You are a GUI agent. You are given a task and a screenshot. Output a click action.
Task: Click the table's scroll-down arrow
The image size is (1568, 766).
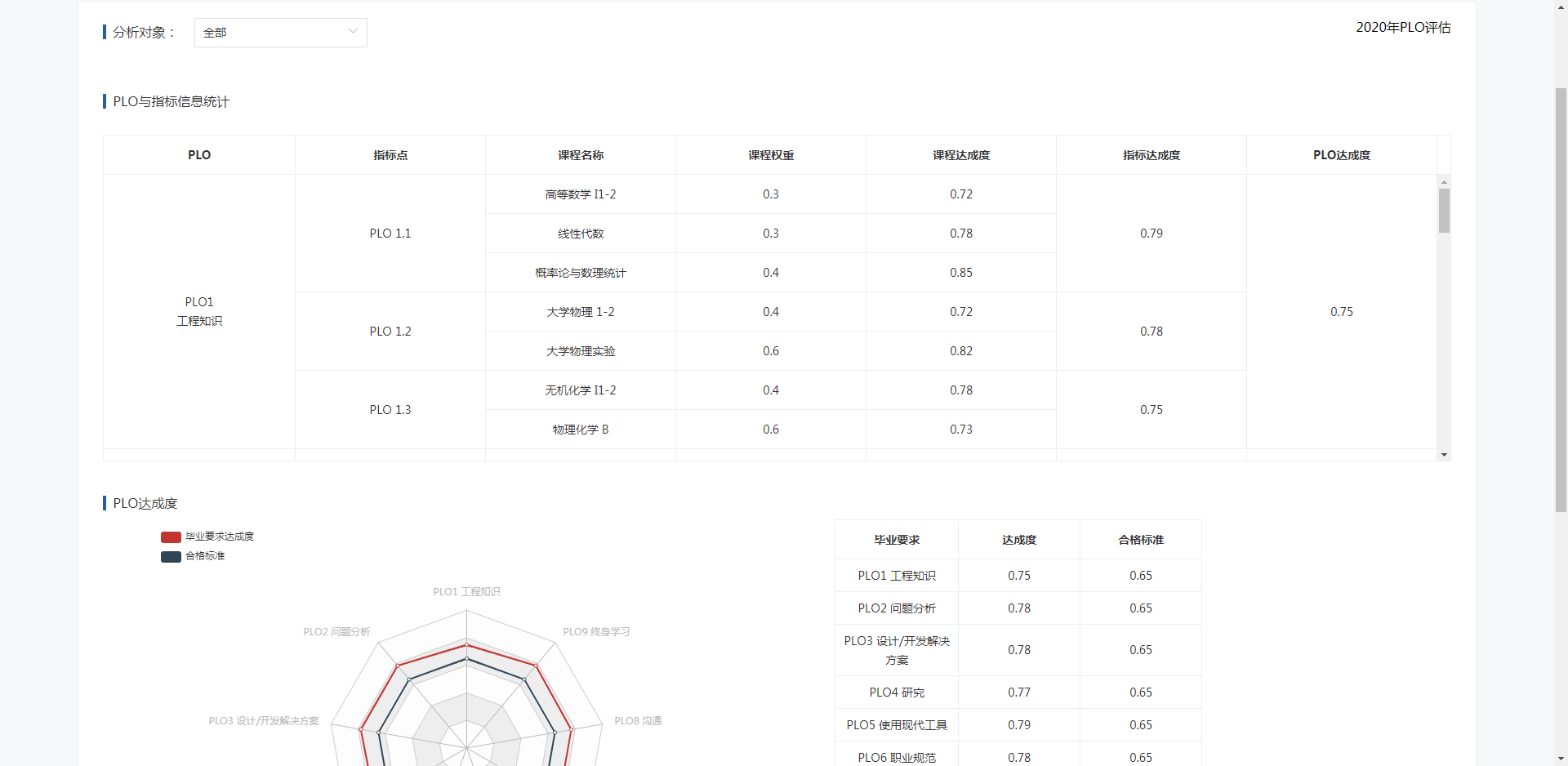coord(1444,455)
